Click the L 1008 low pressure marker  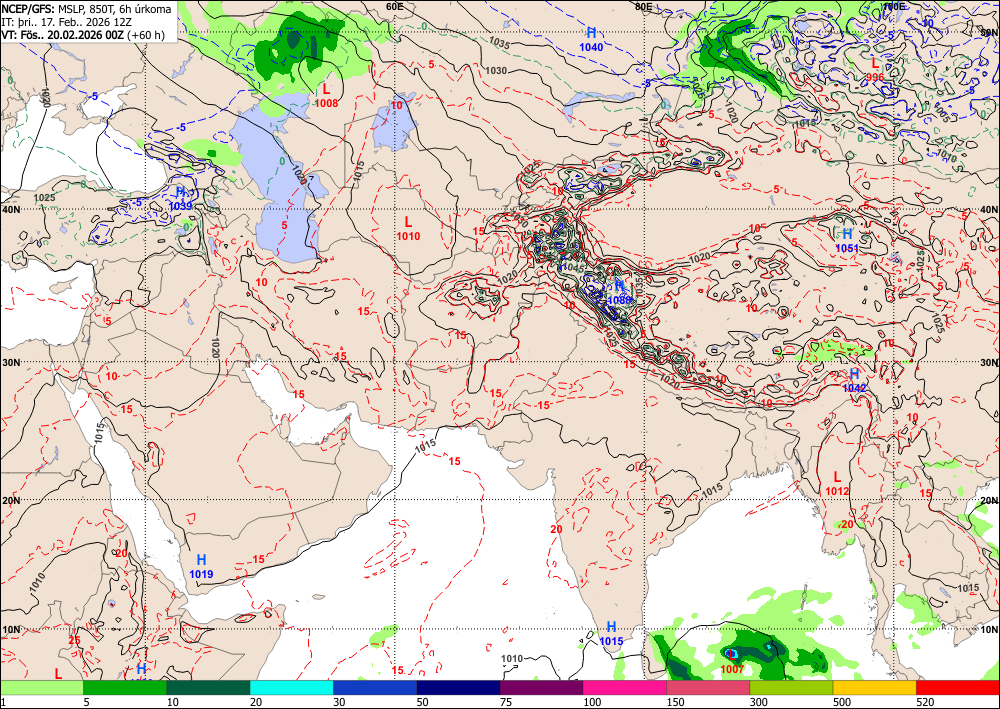[327, 95]
